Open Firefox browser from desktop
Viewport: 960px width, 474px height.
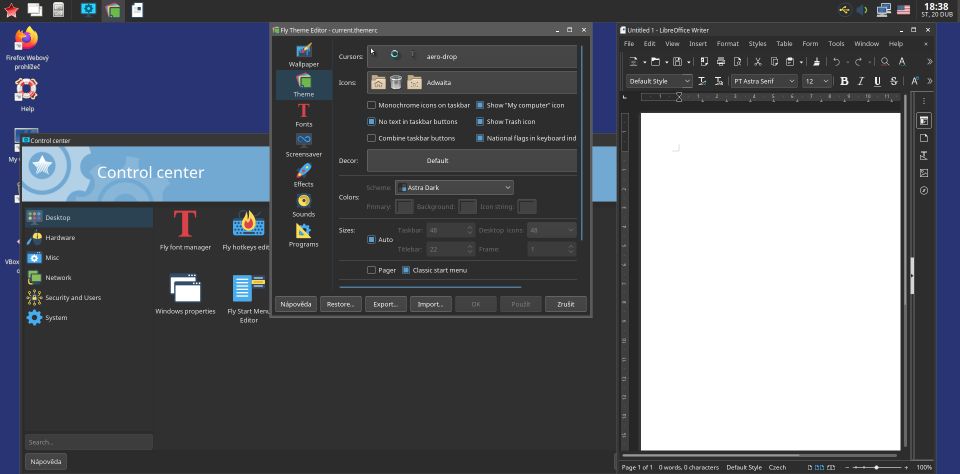pyautogui.click(x=27, y=49)
